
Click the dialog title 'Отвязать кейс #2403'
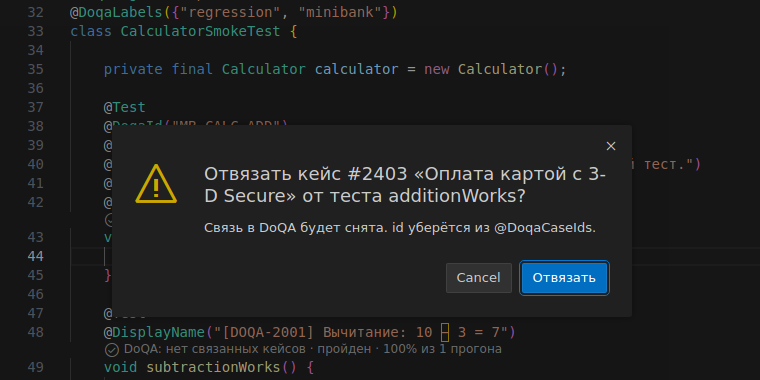pos(305,174)
